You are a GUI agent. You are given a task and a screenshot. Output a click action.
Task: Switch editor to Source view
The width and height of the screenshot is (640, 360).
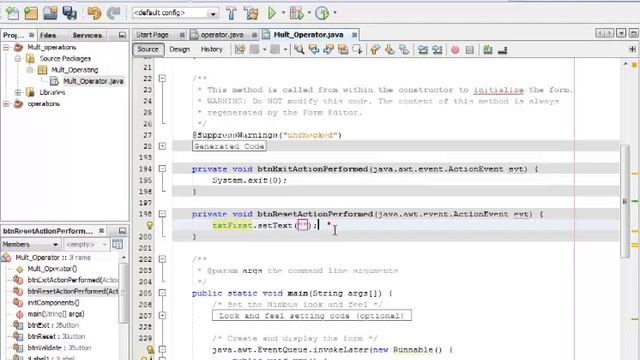pos(148,49)
